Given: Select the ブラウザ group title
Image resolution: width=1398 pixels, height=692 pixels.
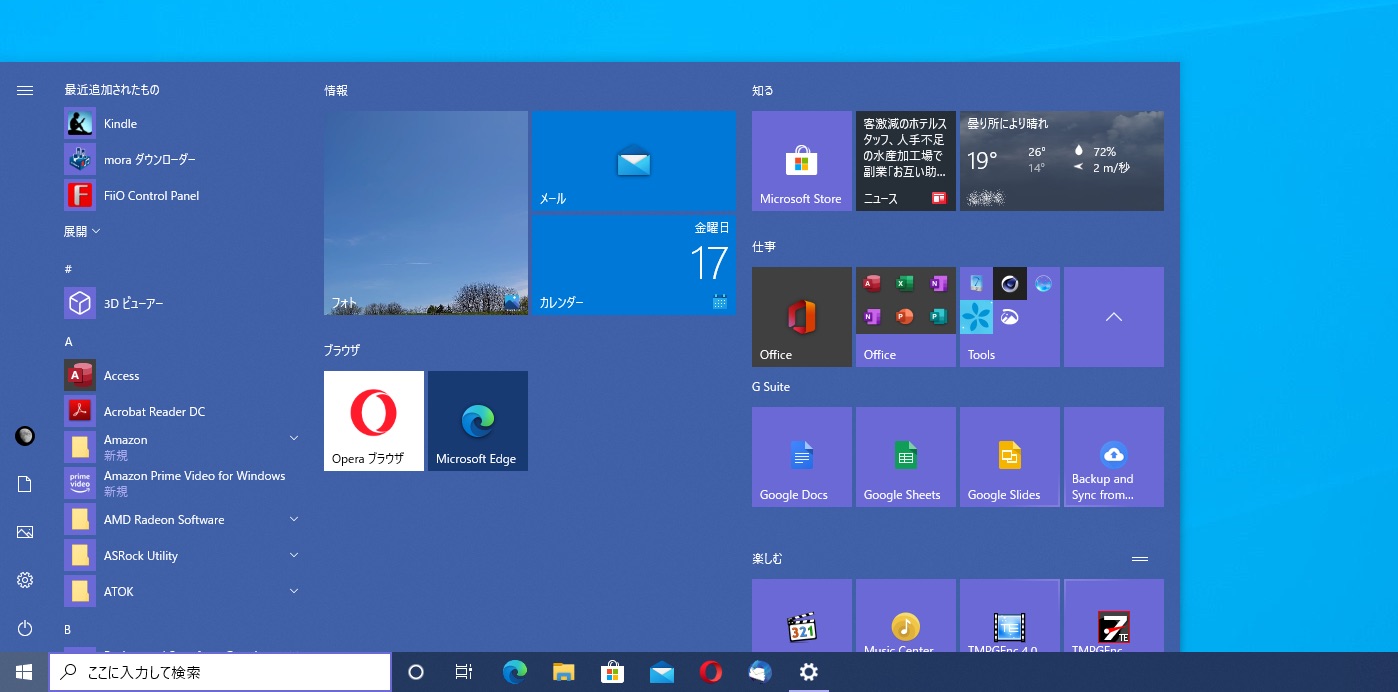Looking at the screenshot, I should [x=342, y=351].
